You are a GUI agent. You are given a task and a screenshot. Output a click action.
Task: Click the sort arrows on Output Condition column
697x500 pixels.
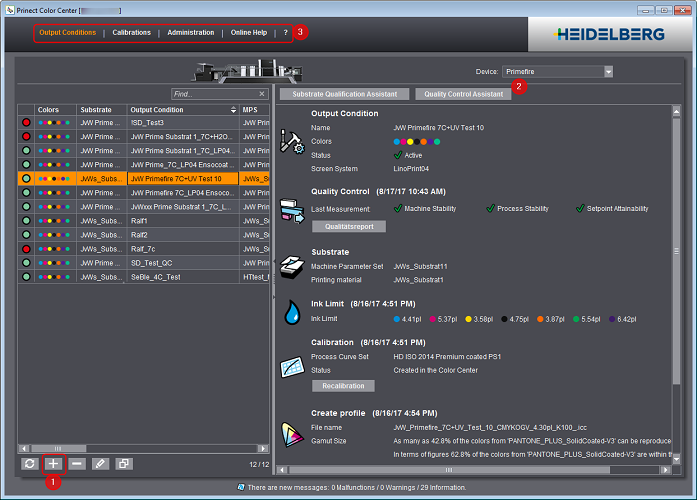coord(233,110)
